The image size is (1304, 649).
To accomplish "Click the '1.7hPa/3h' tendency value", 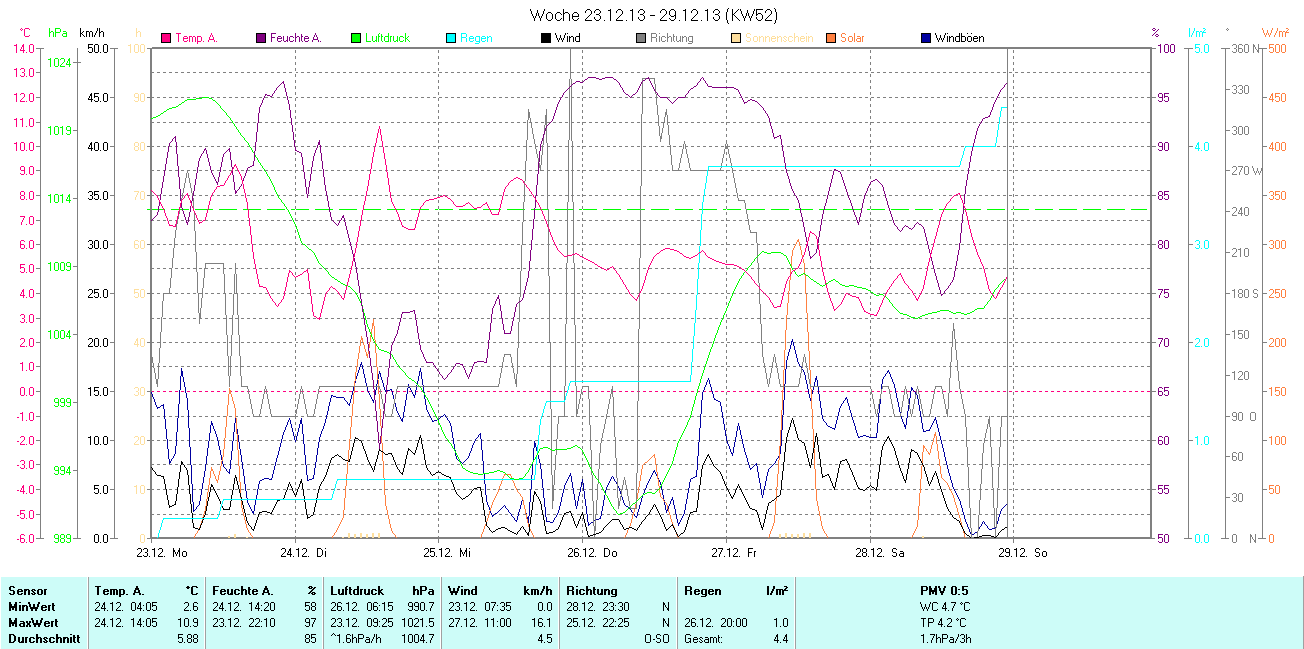I will coord(945,639).
